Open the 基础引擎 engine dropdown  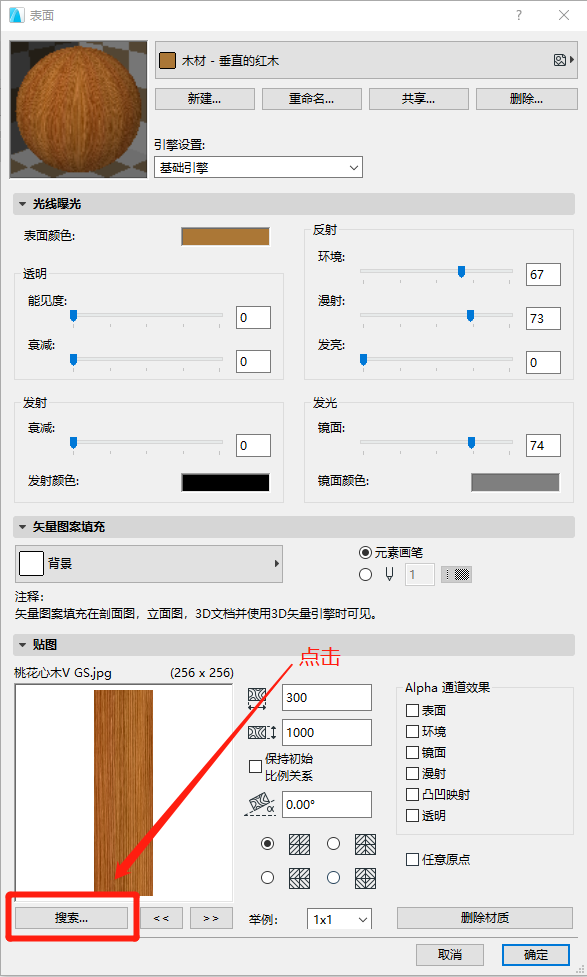point(259,168)
